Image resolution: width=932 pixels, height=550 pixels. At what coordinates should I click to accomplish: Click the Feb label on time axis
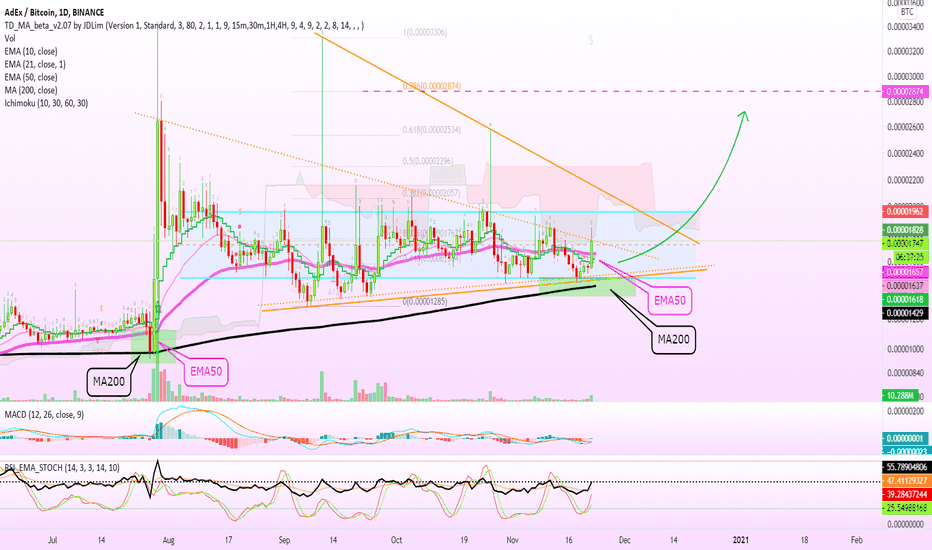click(857, 540)
